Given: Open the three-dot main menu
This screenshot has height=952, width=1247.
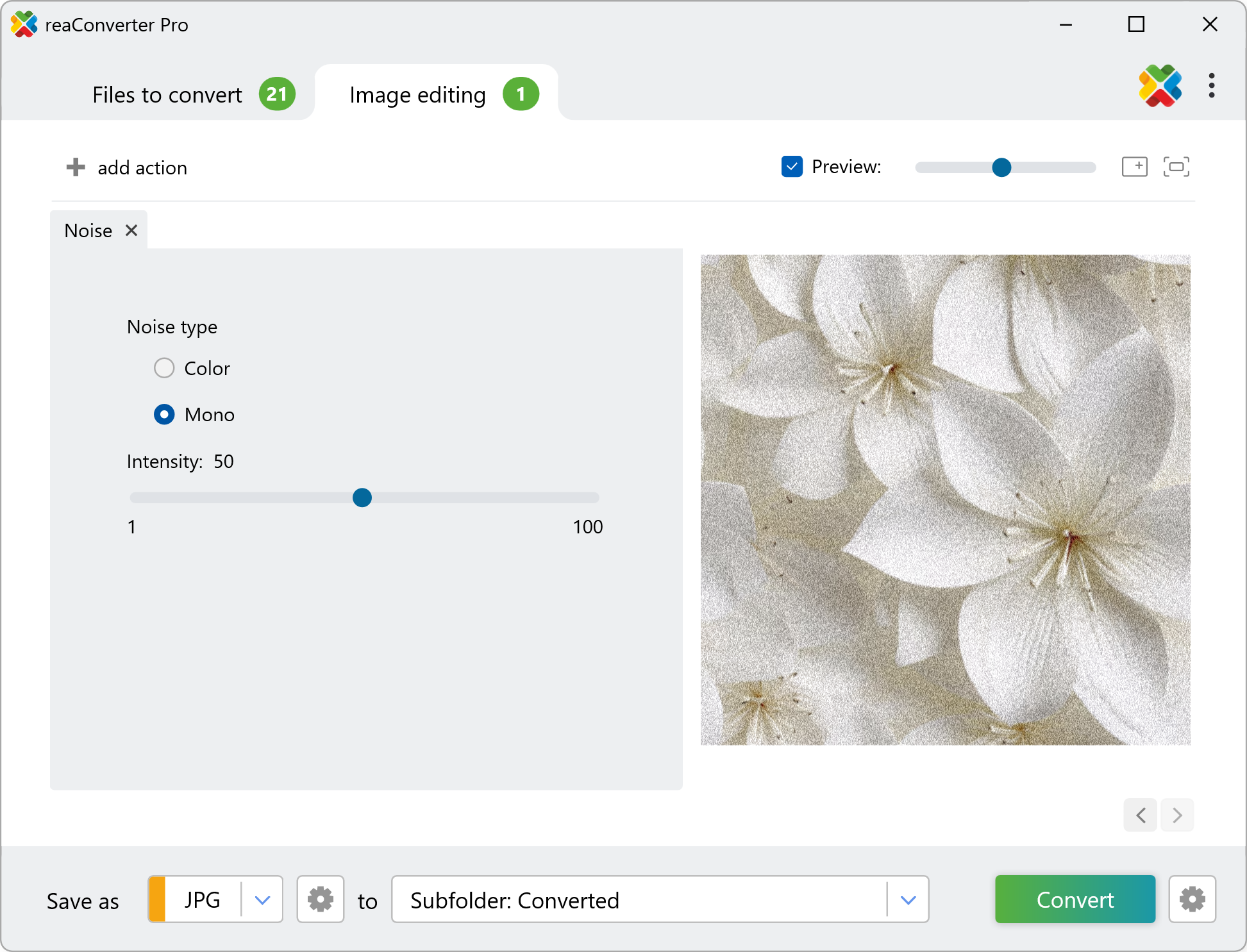Looking at the screenshot, I should point(1211,86).
